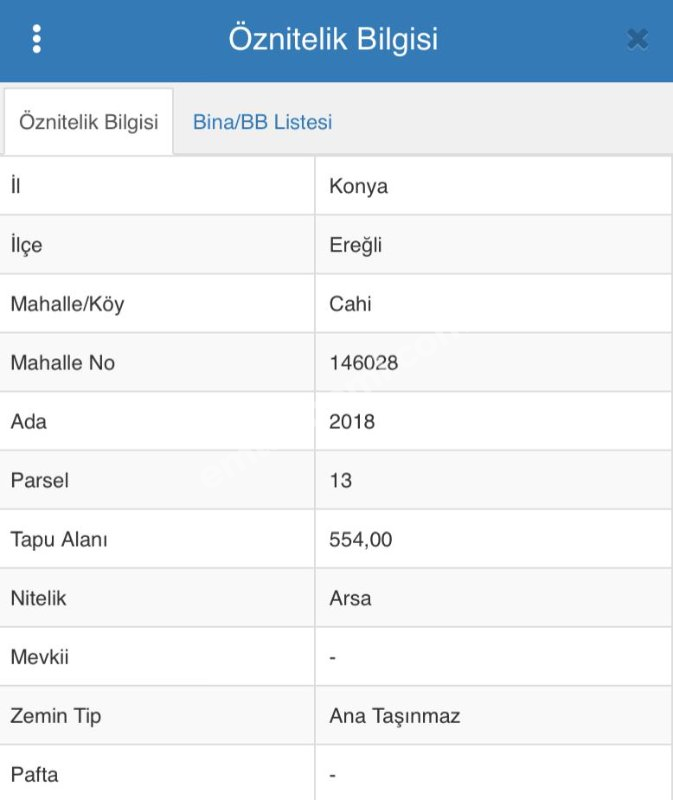Click Zemin Tip value Ana Taşınmaz
Viewport: 673px width, 800px height.
click(394, 716)
